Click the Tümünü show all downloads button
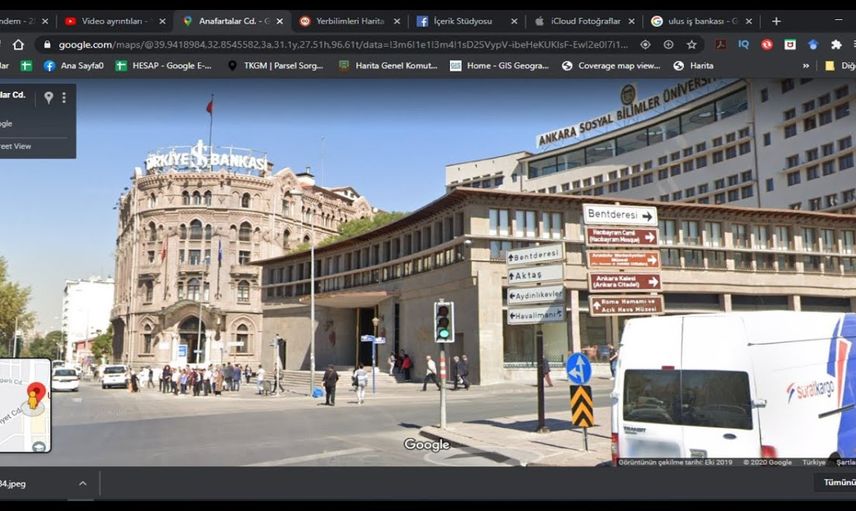The width and height of the screenshot is (856, 511). tap(836, 482)
